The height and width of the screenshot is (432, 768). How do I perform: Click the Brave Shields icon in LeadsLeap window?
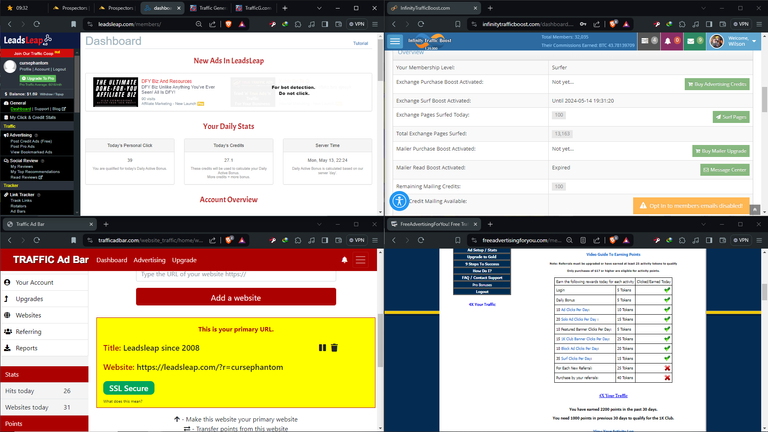pos(228,24)
